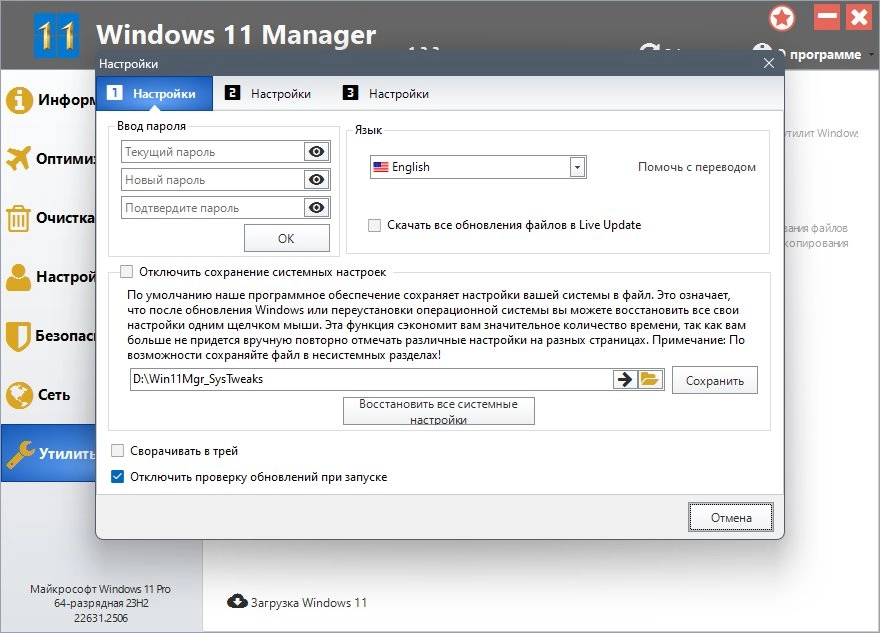Switch to the second Настройки tab
880x633 pixels.
point(281,94)
